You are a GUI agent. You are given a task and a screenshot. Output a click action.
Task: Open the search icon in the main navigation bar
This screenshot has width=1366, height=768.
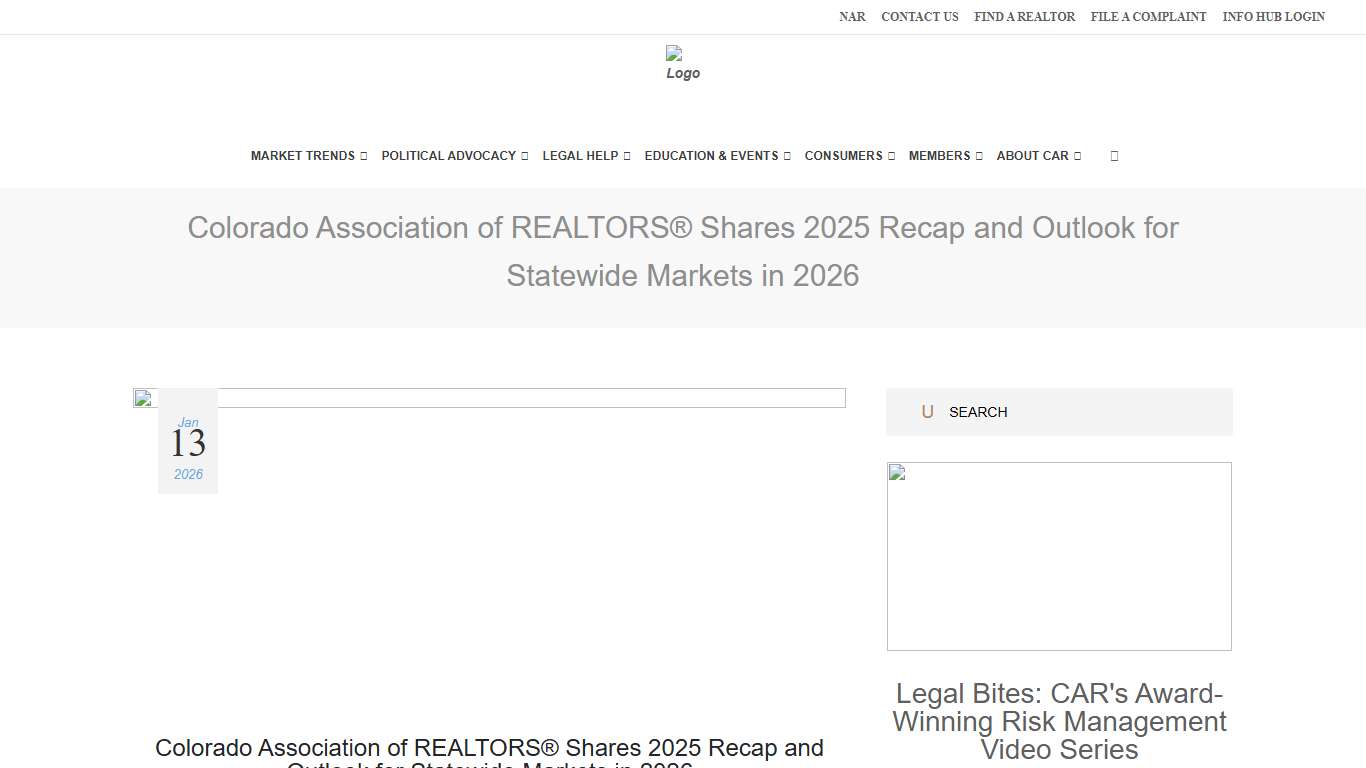[x=1114, y=155]
